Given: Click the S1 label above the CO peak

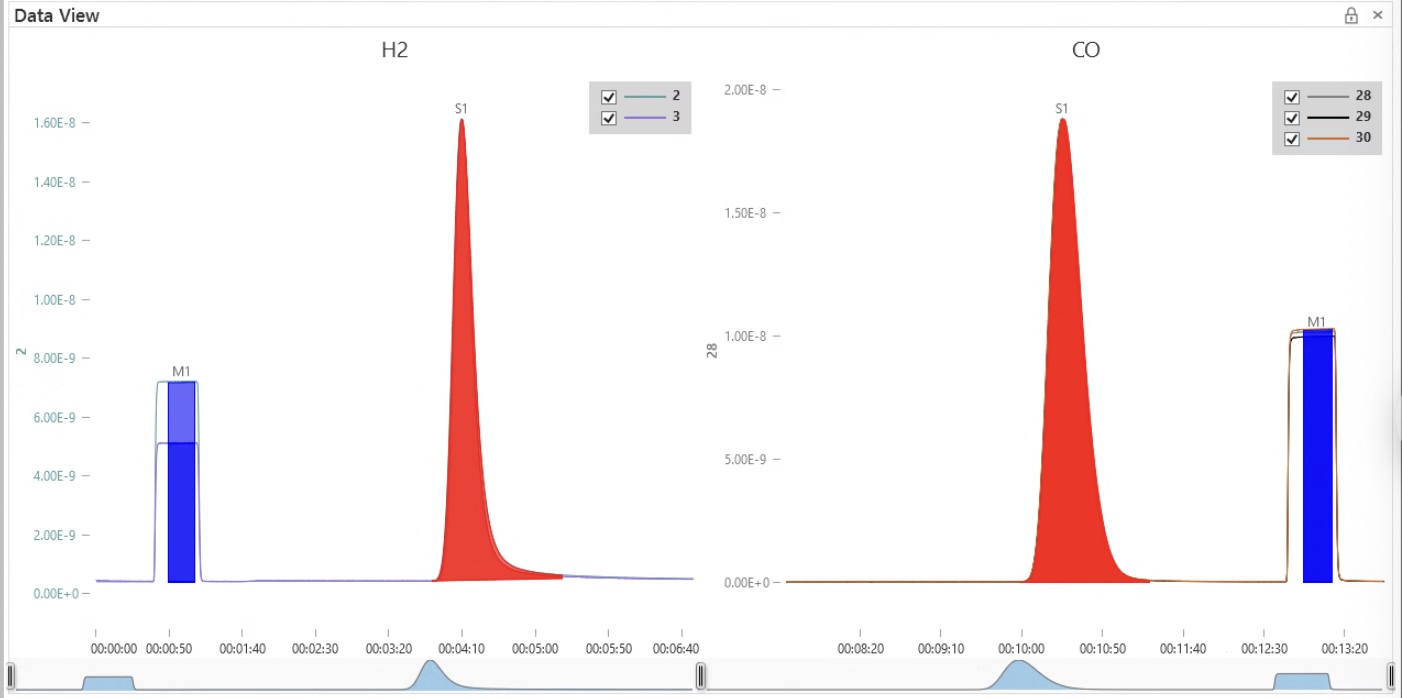Looking at the screenshot, I should click(1062, 108).
